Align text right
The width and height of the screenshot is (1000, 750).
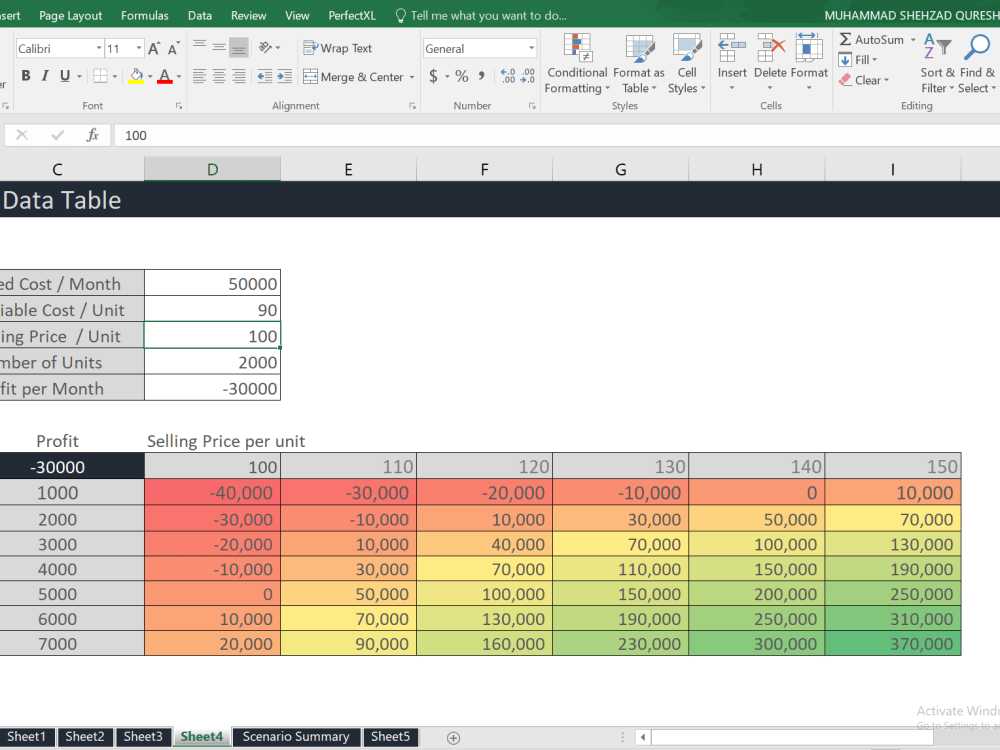pos(239,77)
